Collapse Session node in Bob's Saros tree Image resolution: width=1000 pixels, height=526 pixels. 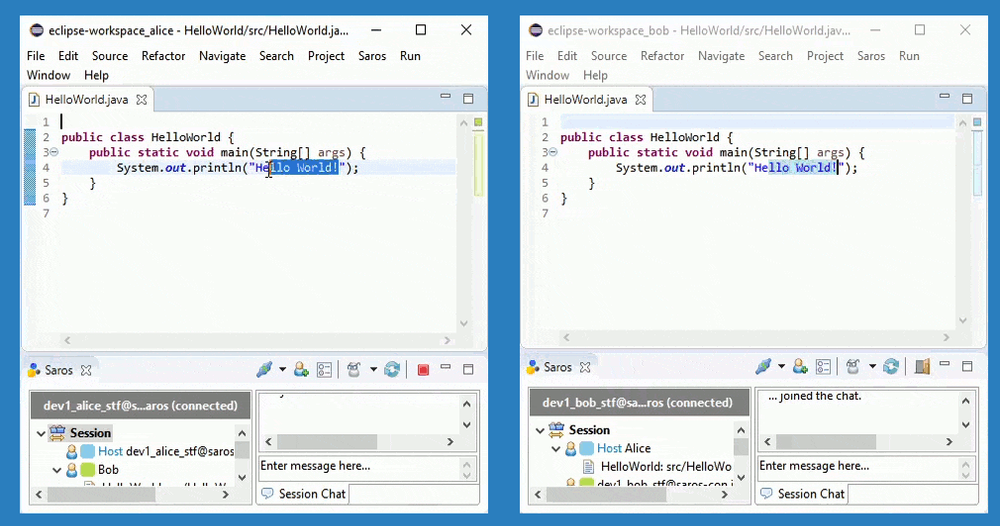pos(540,430)
